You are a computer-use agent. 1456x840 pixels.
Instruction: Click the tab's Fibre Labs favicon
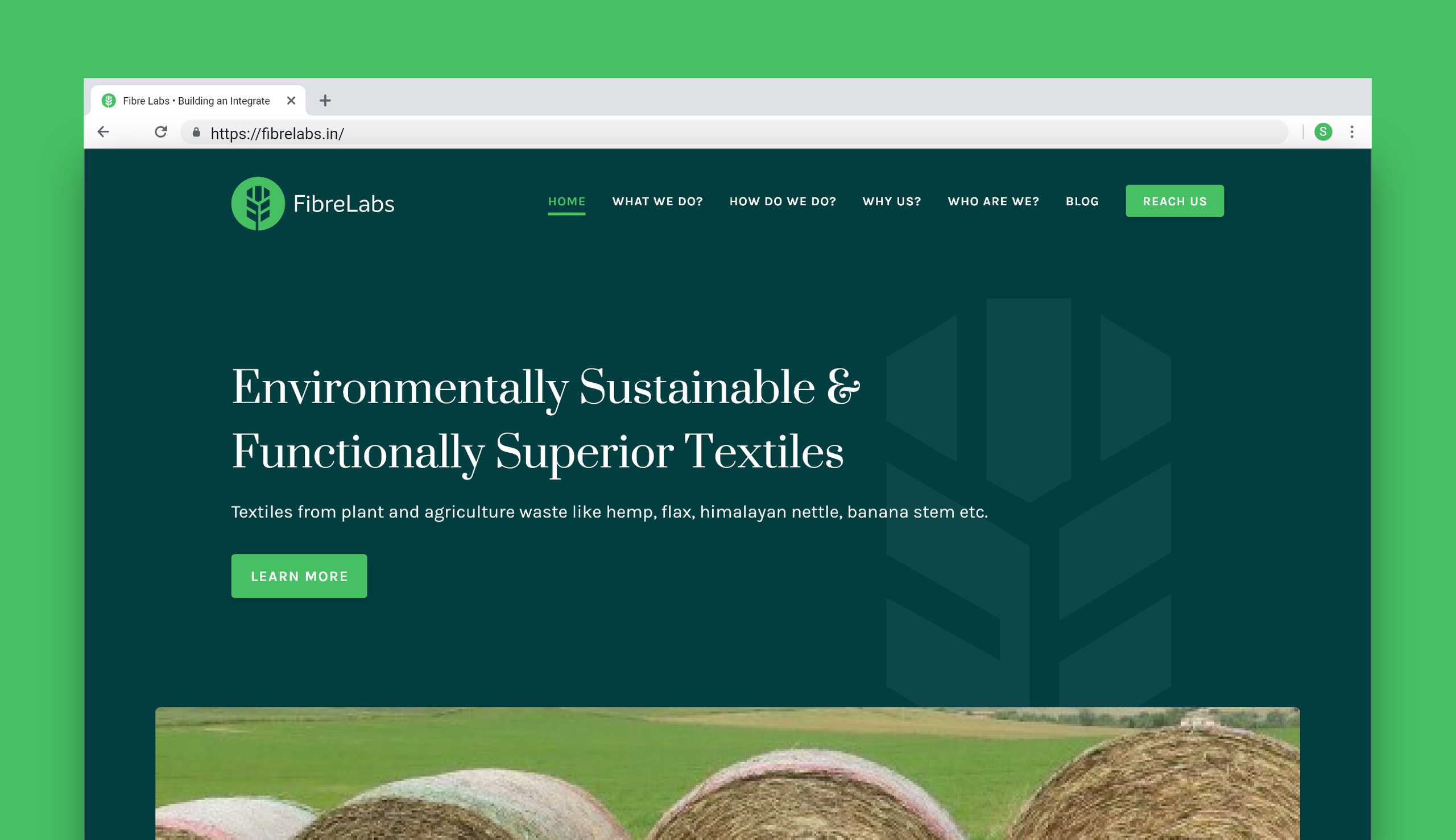point(109,101)
